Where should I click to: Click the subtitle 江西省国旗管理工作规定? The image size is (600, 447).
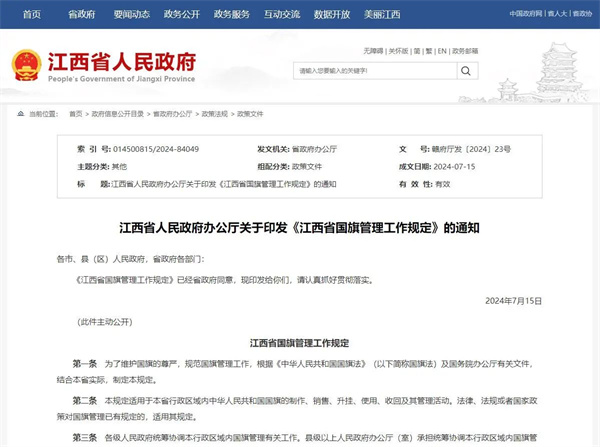coord(299,343)
